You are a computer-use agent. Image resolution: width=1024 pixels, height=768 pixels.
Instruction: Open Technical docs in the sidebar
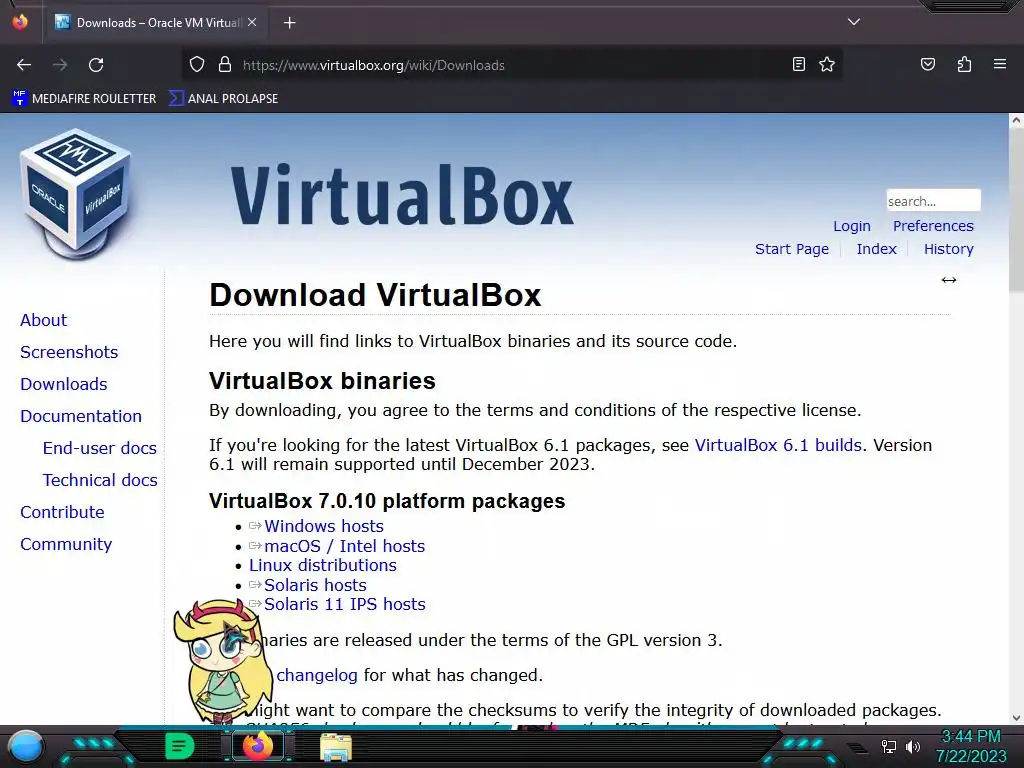coord(100,480)
